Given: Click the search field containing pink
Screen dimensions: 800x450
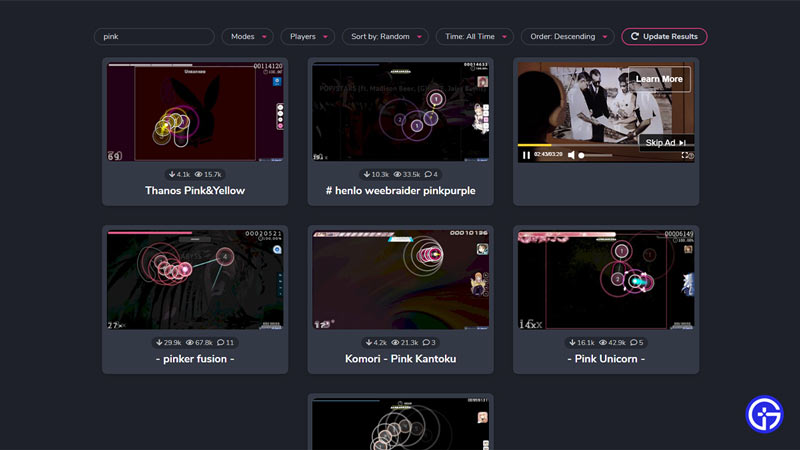Looking at the screenshot, I should [x=155, y=37].
